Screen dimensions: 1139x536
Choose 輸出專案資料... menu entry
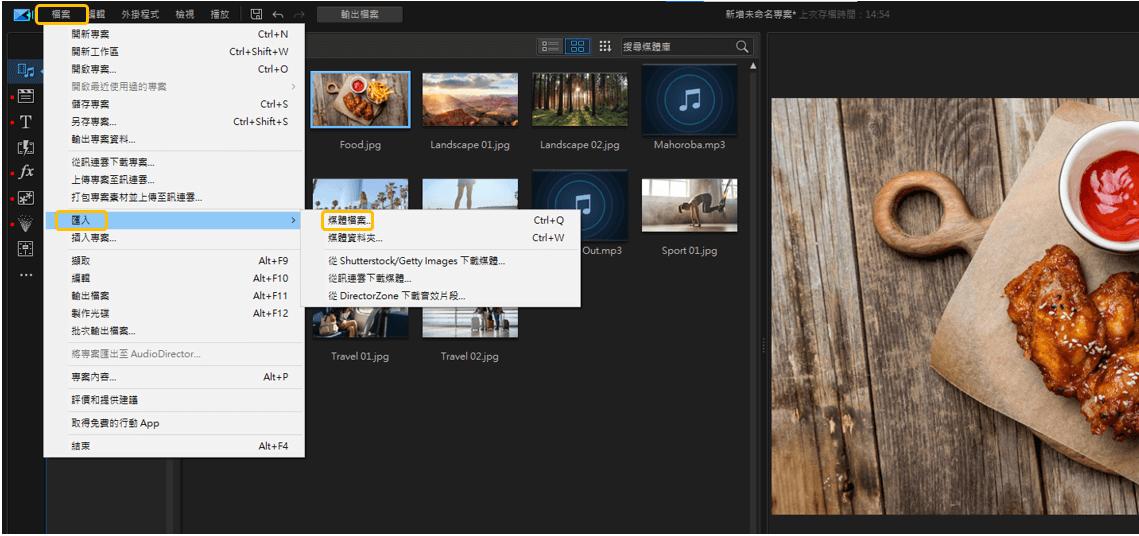tap(174, 139)
